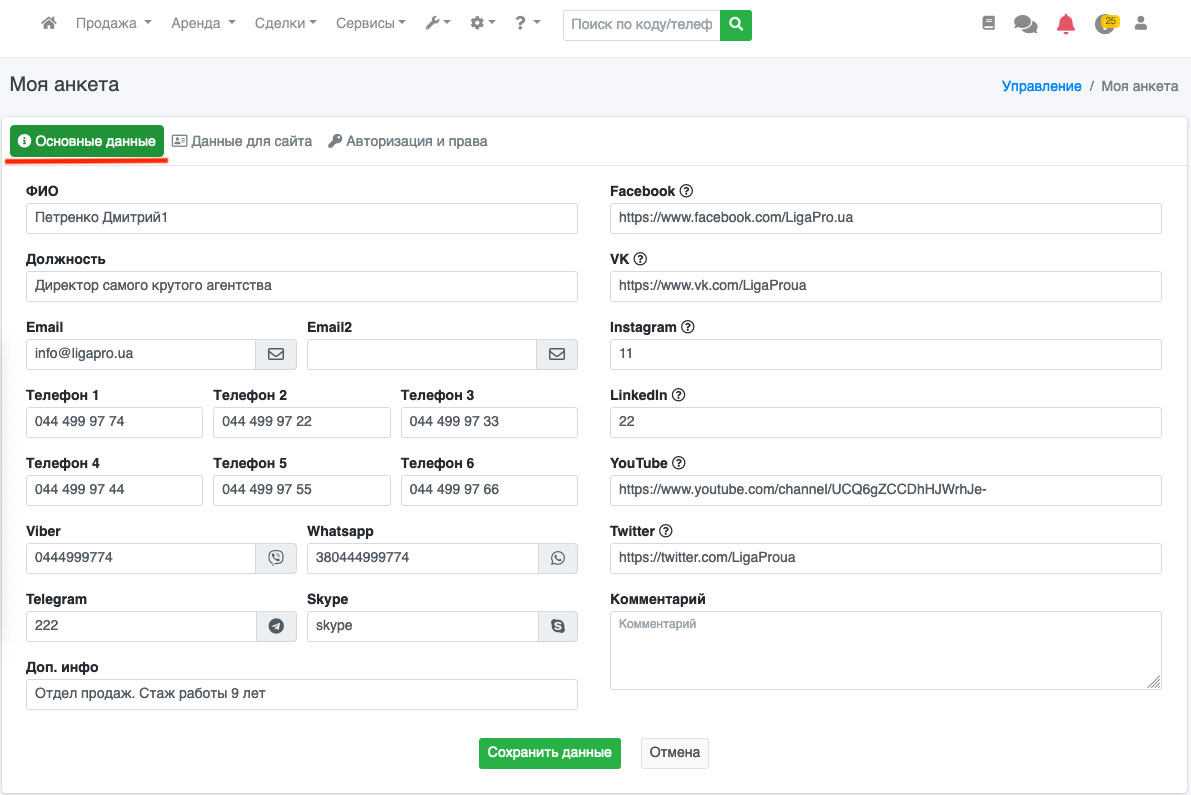The image size is (1191, 795).
Task: Click the Skype icon beside Skype field
Action: (558, 626)
